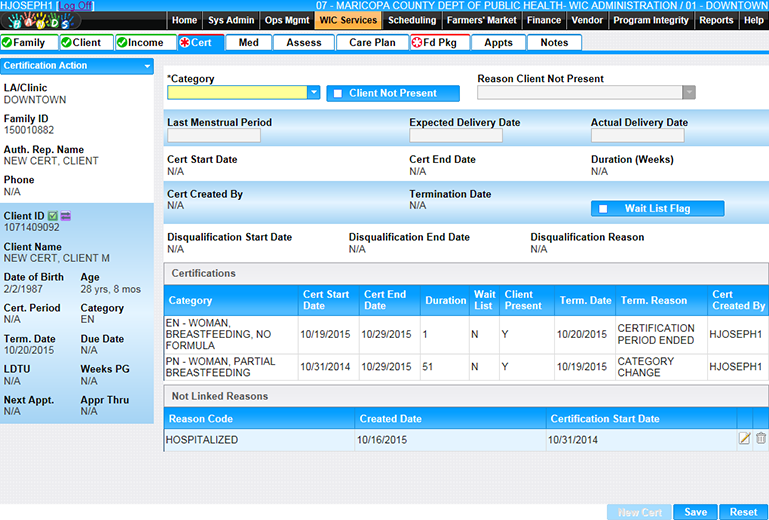The image size is (769, 520).
Task: Open the Category dropdown
Action: [x=314, y=93]
